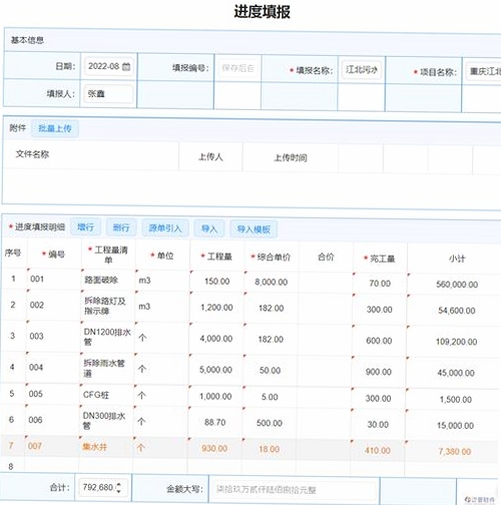
Task: Open the calendar icon in date field
Action: click(126, 66)
